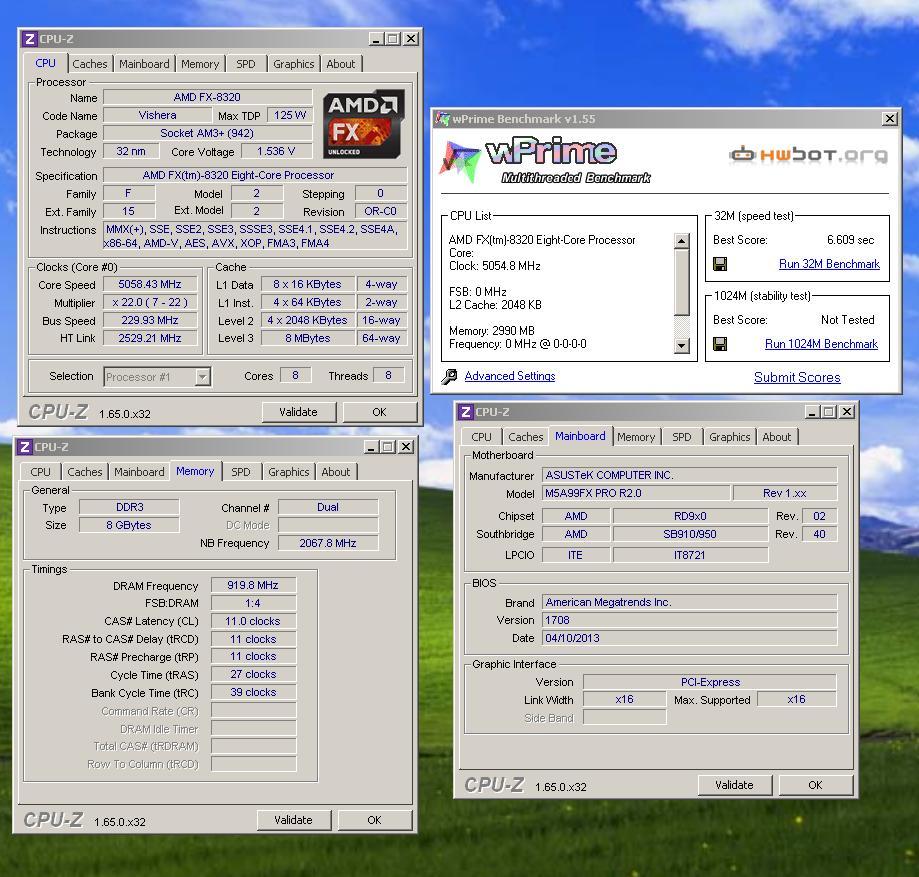Click DRAM Frequency value 919.8 MHz
919x877 pixels.
tap(253, 585)
